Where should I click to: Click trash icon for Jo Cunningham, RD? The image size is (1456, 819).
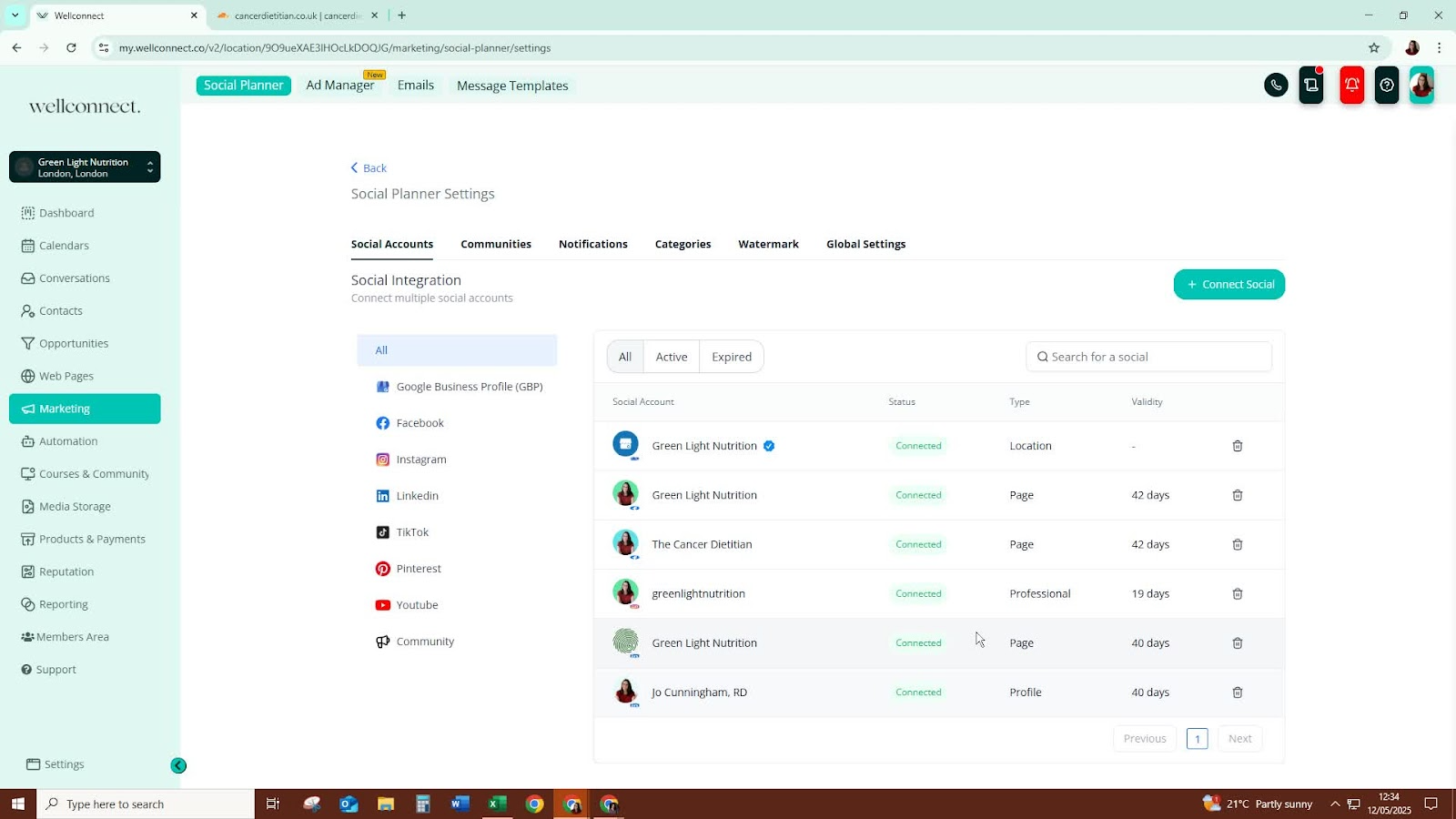click(1237, 693)
